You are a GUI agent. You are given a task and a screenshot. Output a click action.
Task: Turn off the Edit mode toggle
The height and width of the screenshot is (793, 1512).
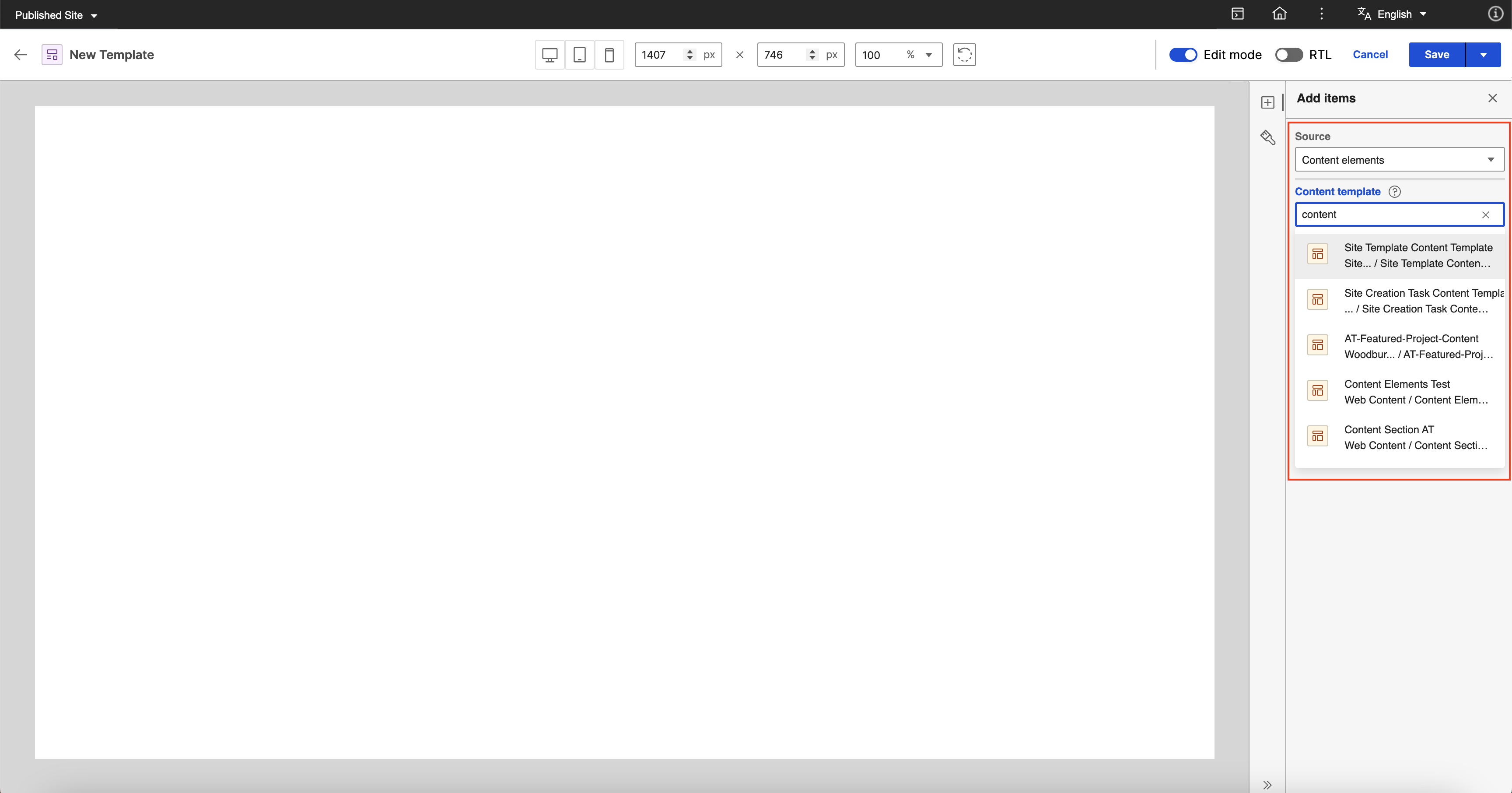1183,55
